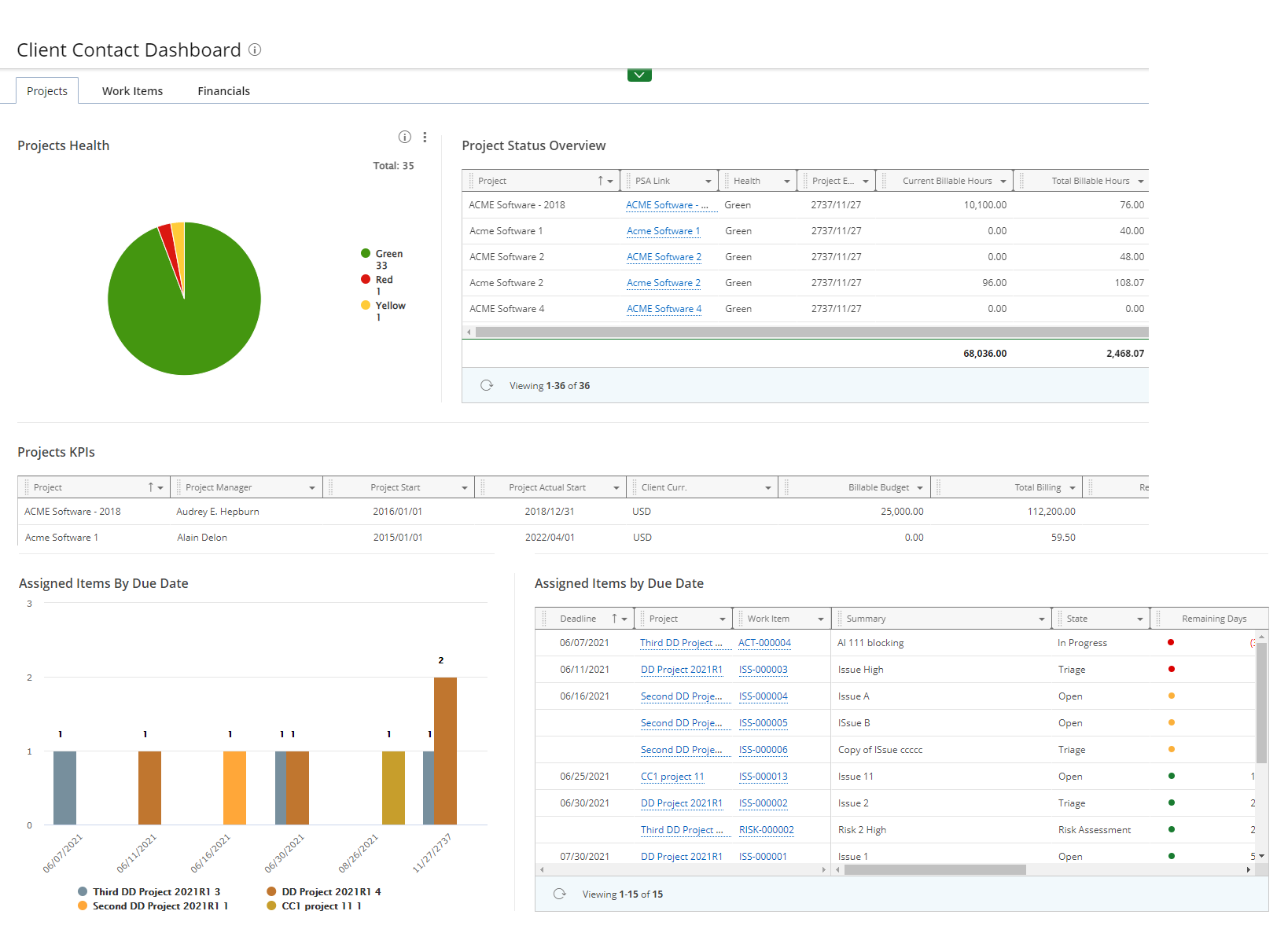The width and height of the screenshot is (1288, 933).
Task: Open the ACME Software 4 PSA link
Action: 664,309
